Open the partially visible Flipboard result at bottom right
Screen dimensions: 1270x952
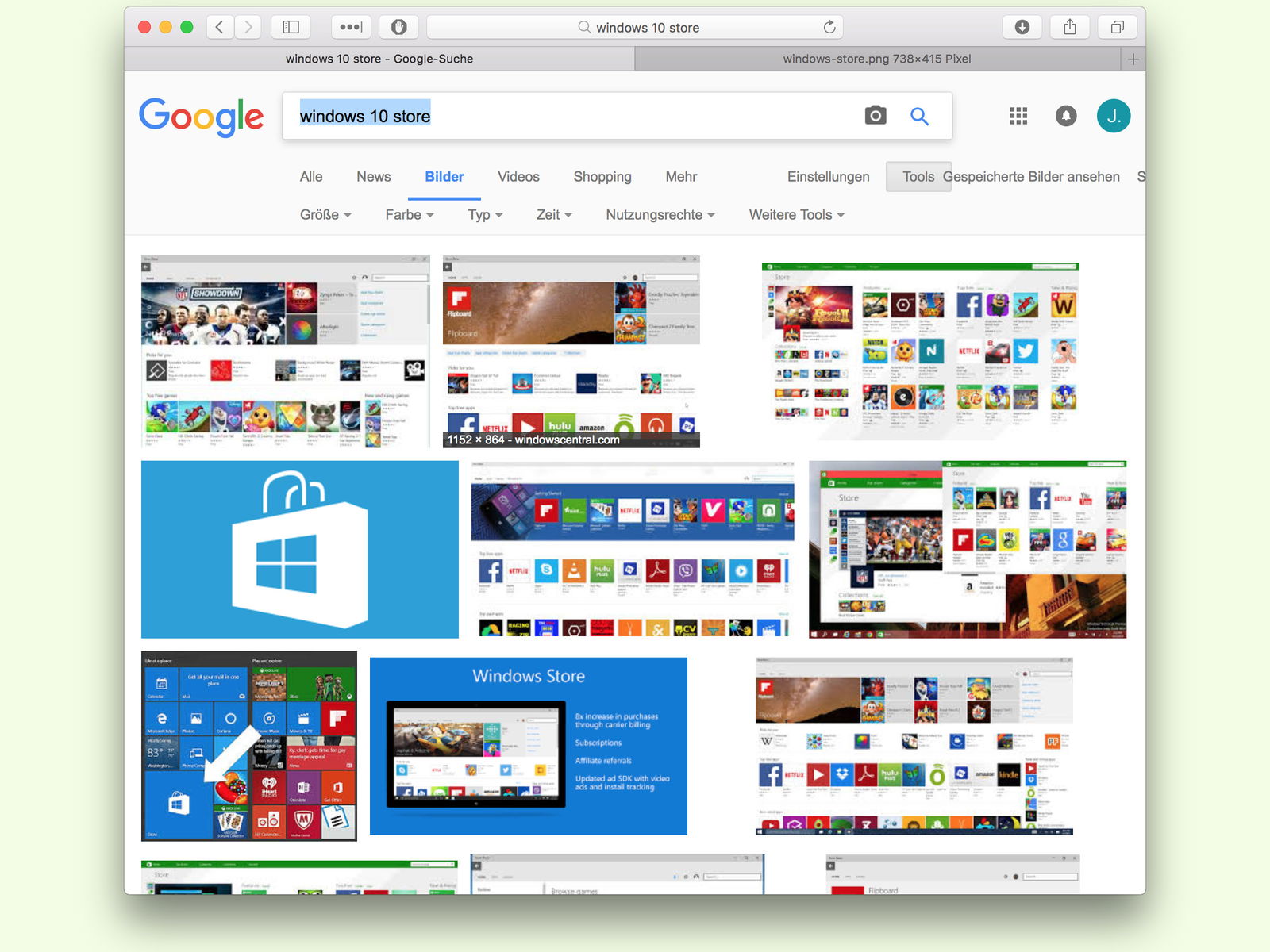952,874
